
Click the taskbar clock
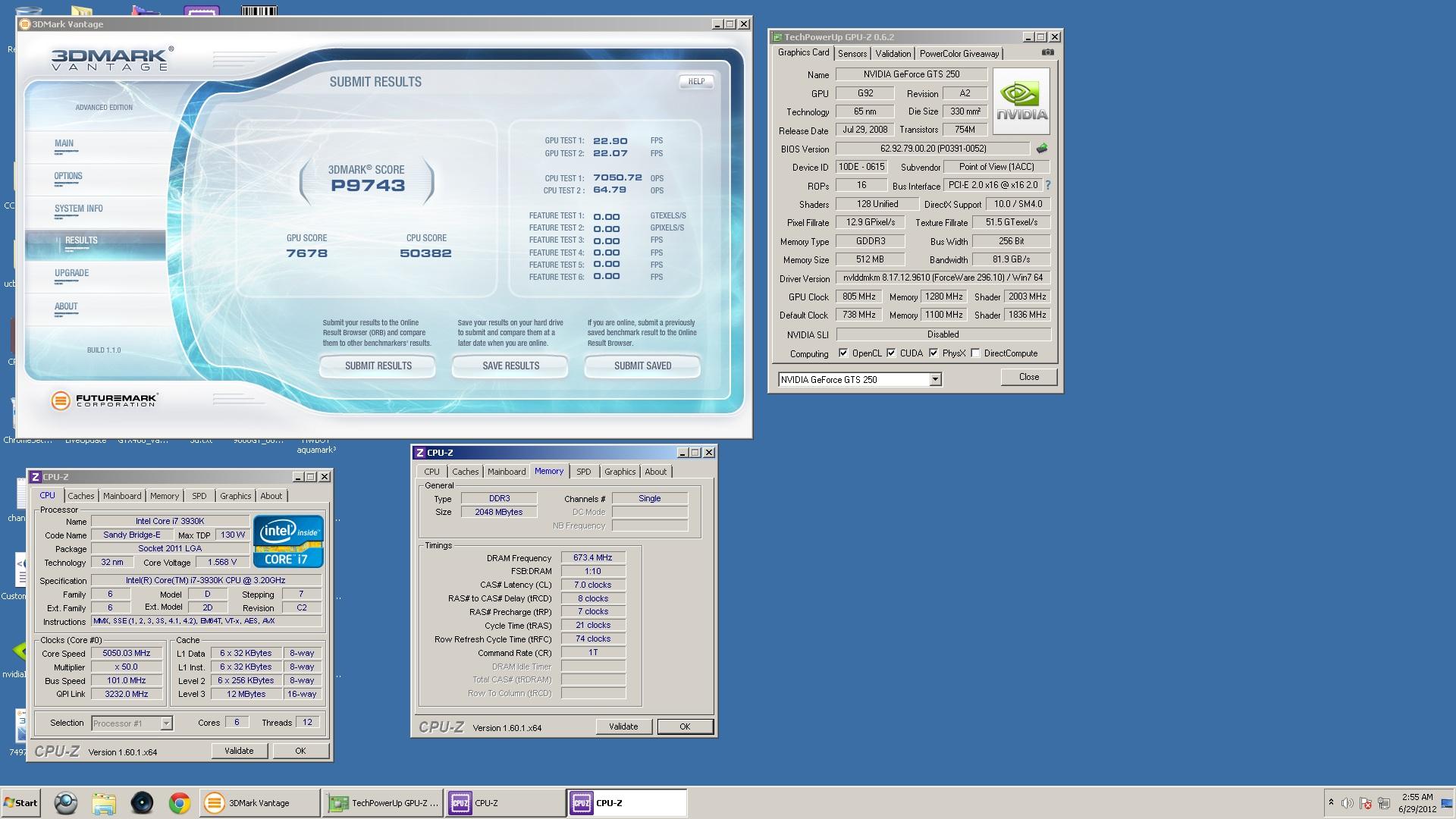(x=1417, y=803)
